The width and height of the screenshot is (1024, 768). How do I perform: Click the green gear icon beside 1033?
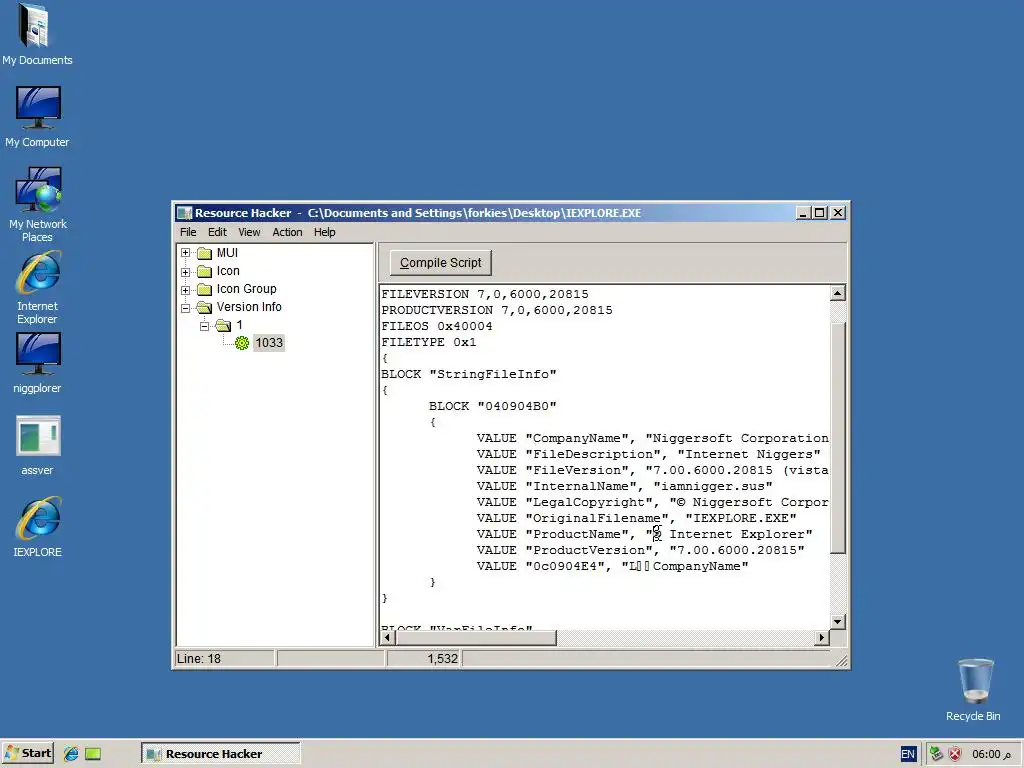(242, 343)
